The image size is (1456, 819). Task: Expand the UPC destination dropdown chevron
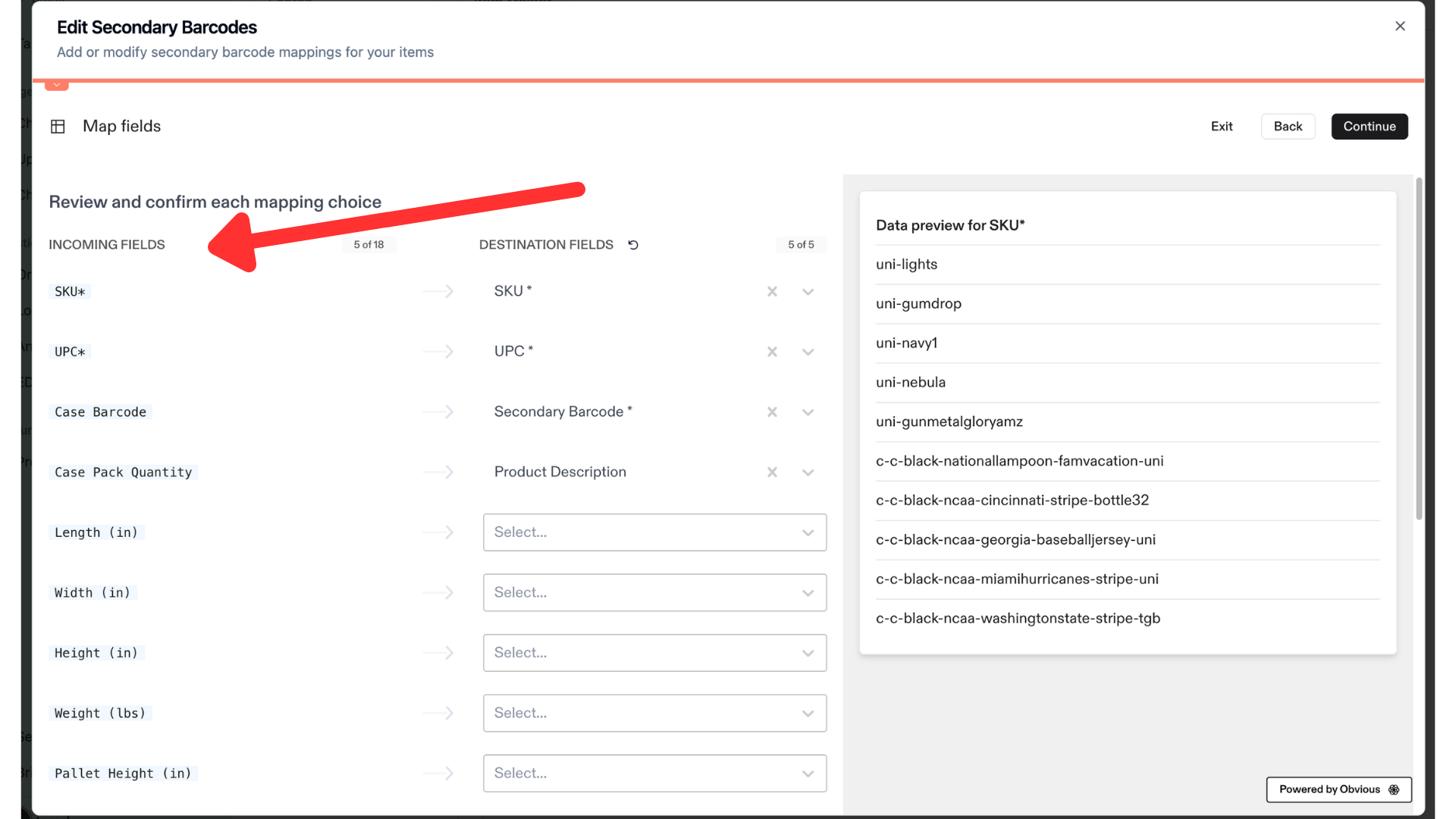point(808,352)
